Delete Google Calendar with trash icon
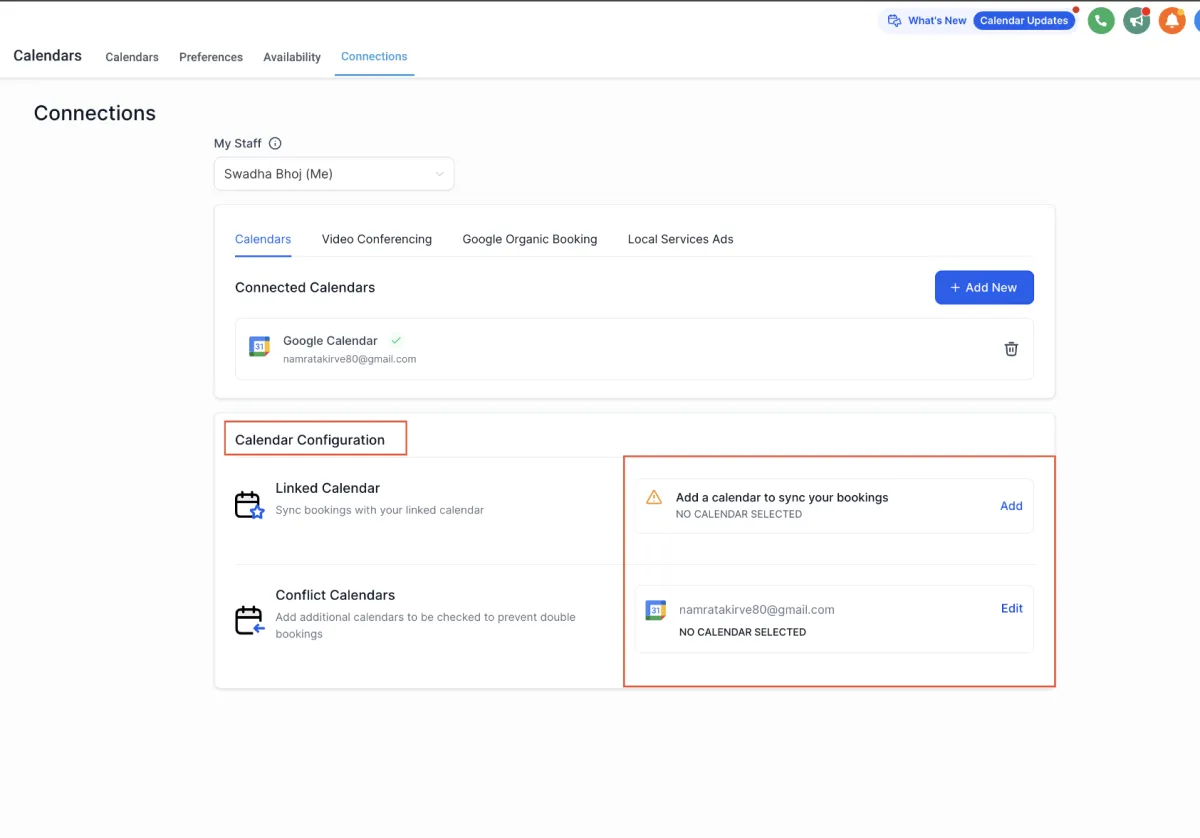The width and height of the screenshot is (1200, 838). [1011, 349]
